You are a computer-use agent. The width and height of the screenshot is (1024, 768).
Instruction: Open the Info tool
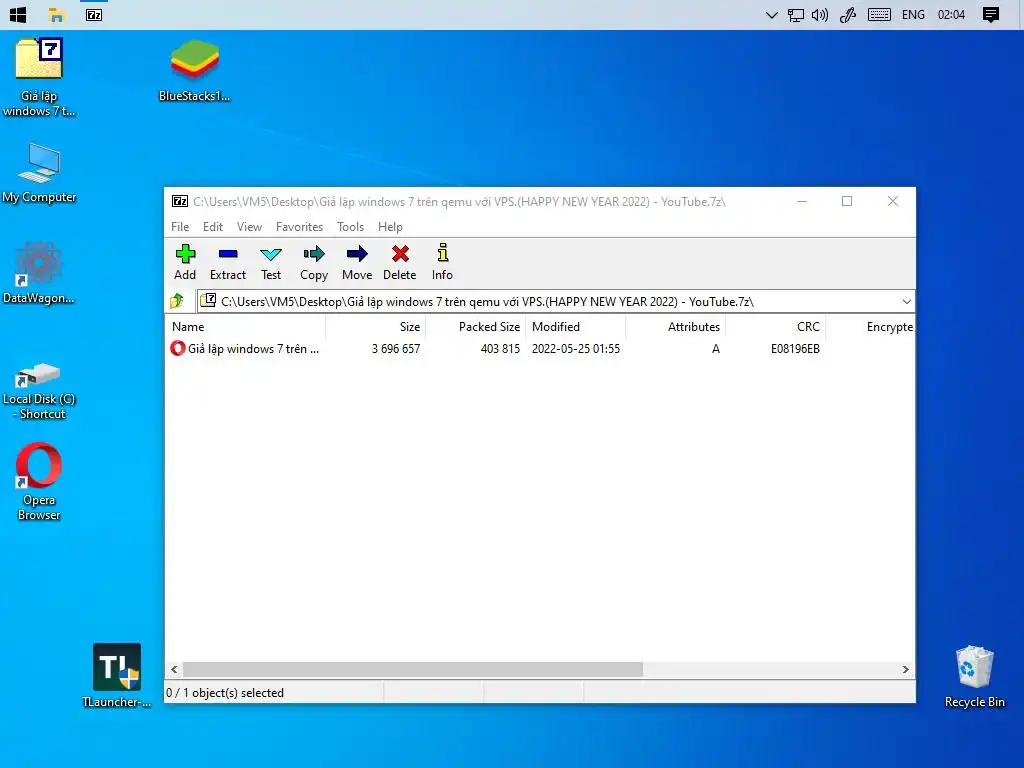(x=442, y=263)
